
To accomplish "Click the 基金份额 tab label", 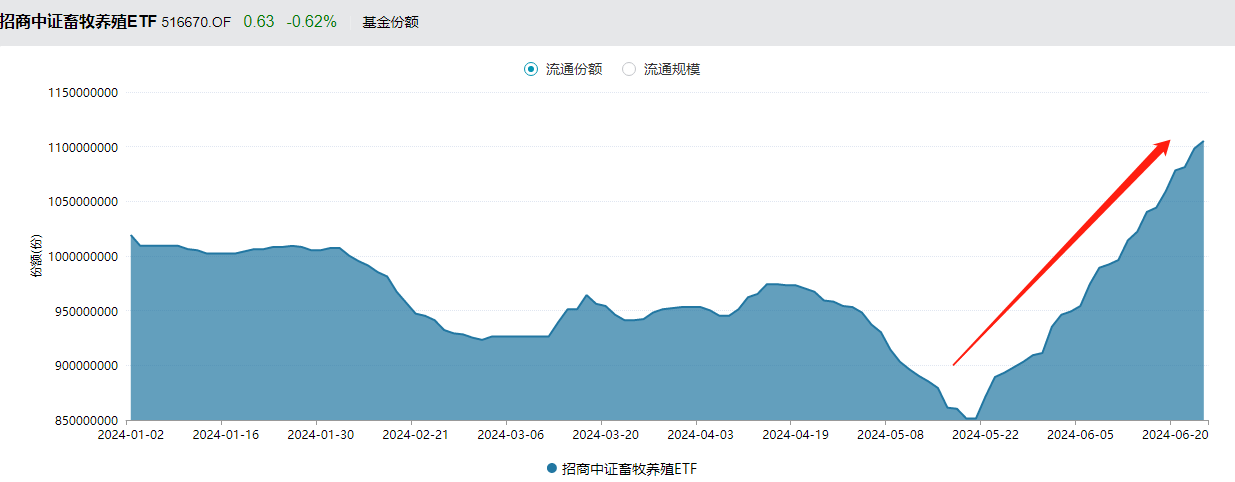I will [x=390, y=22].
